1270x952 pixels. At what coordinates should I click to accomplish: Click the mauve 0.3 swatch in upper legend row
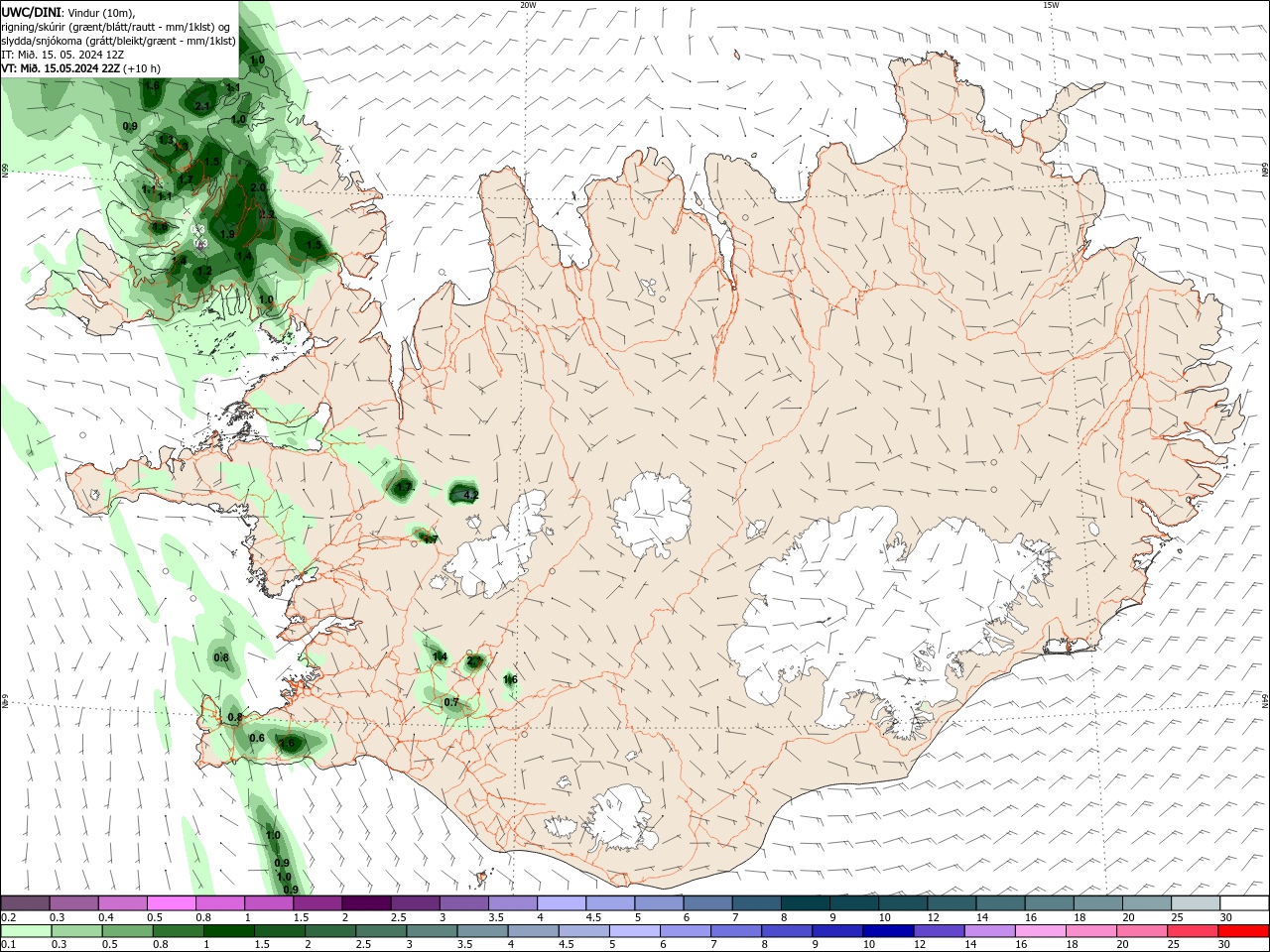(x=73, y=903)
